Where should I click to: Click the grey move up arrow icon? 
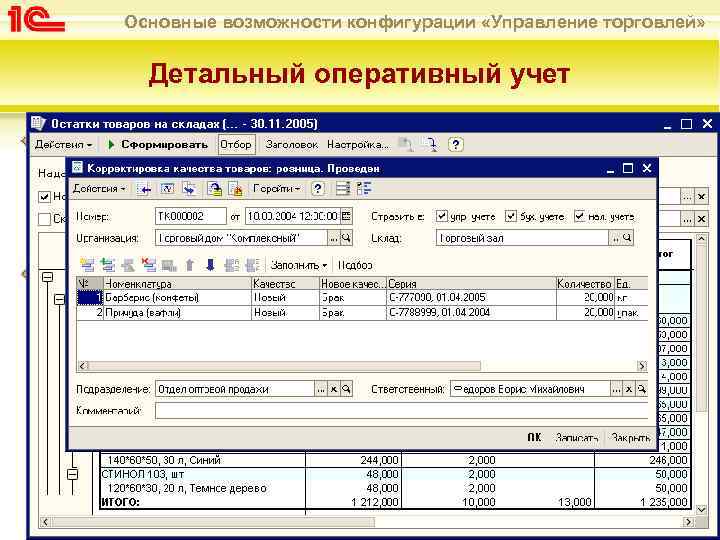point(190,265)
